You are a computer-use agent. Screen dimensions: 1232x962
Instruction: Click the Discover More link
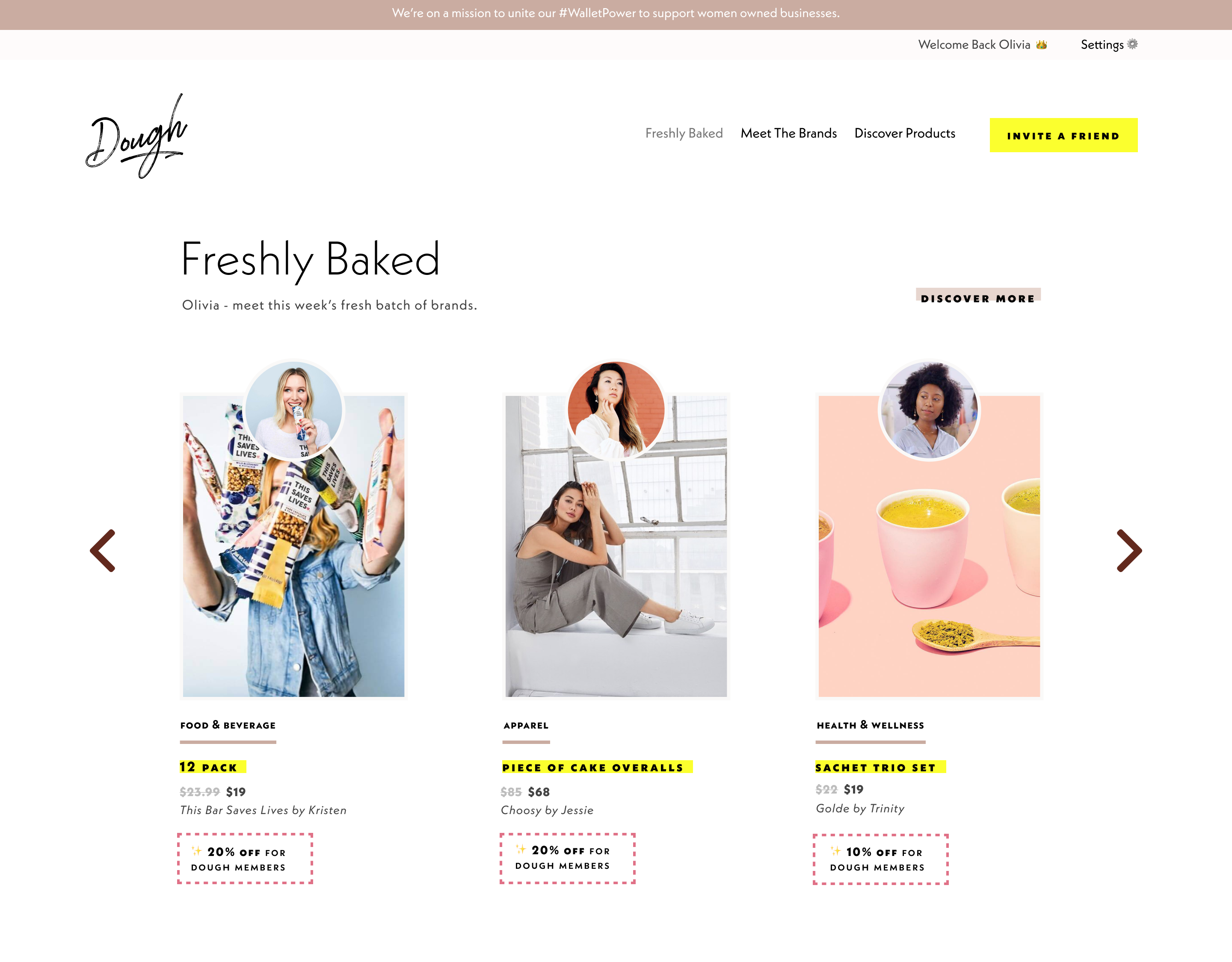coord(978,297)
